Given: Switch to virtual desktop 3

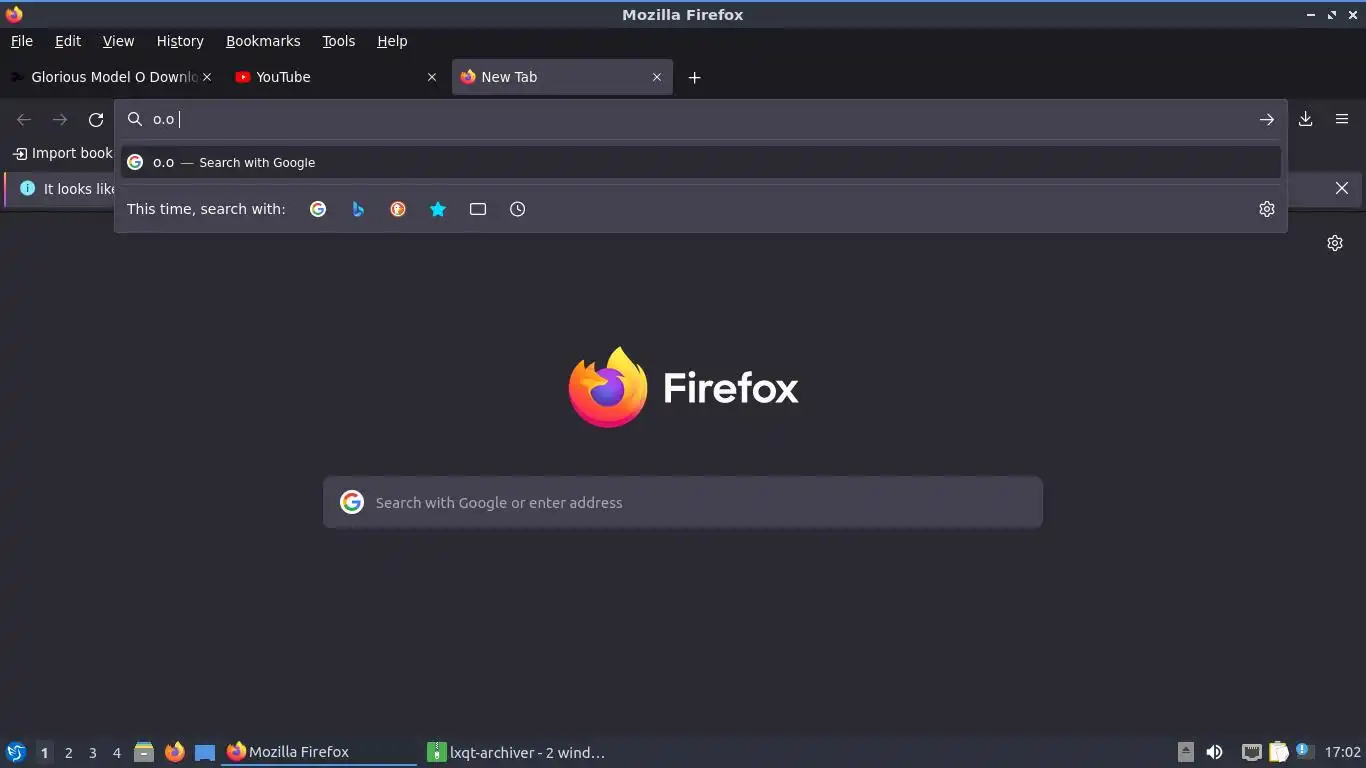Looking at the screenshot, I should click(92, 752).
